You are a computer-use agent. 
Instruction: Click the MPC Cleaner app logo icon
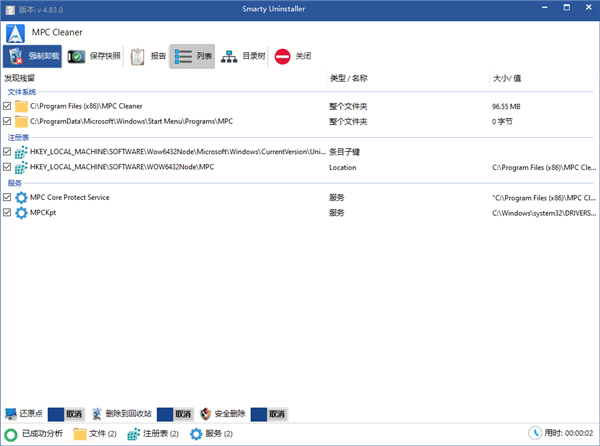point(16,32)
